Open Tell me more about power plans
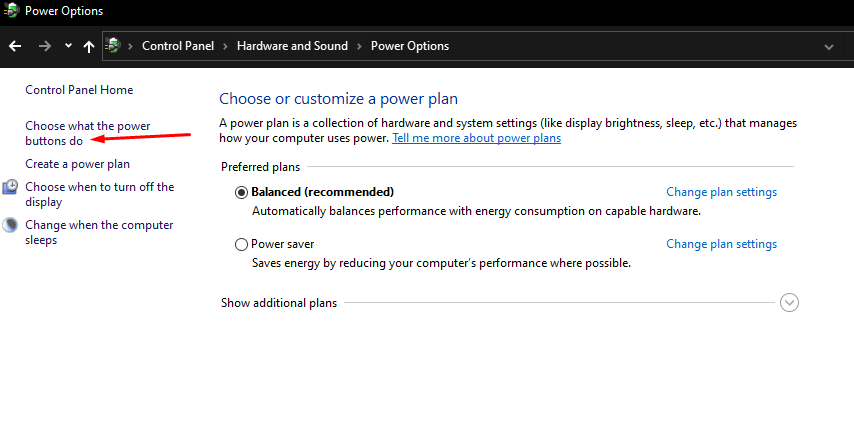 click(x=476, y=138)
